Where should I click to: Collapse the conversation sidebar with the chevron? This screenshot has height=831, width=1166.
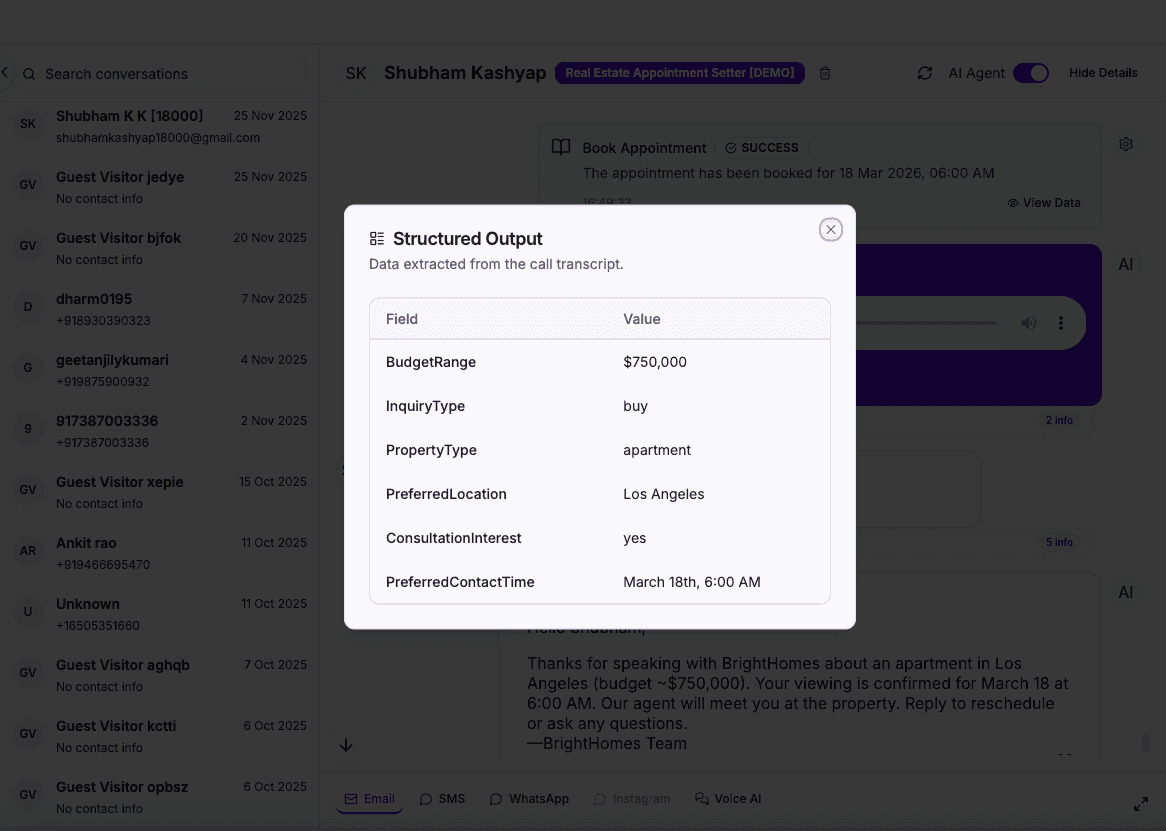click(x=4, y=72)
